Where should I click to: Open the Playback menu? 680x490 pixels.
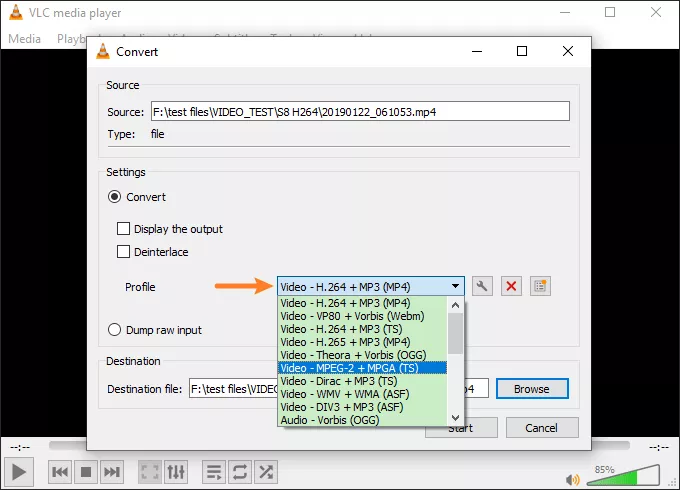click(72, 39)
